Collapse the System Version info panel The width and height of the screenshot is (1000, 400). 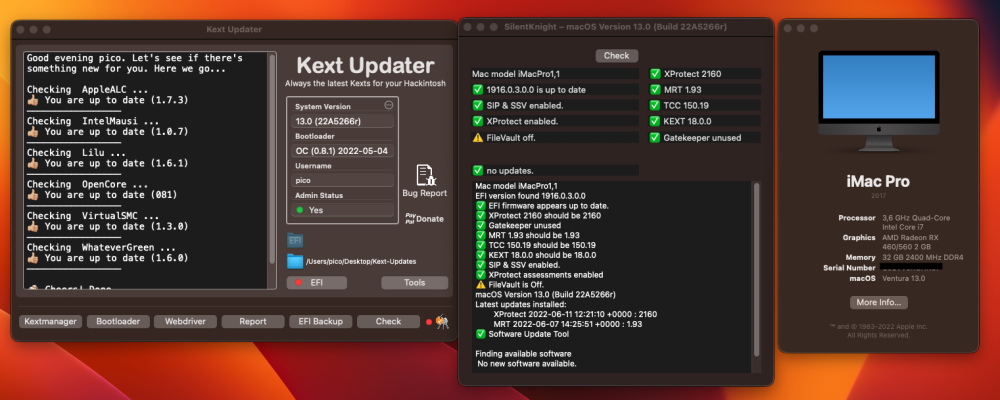[388, 105]
